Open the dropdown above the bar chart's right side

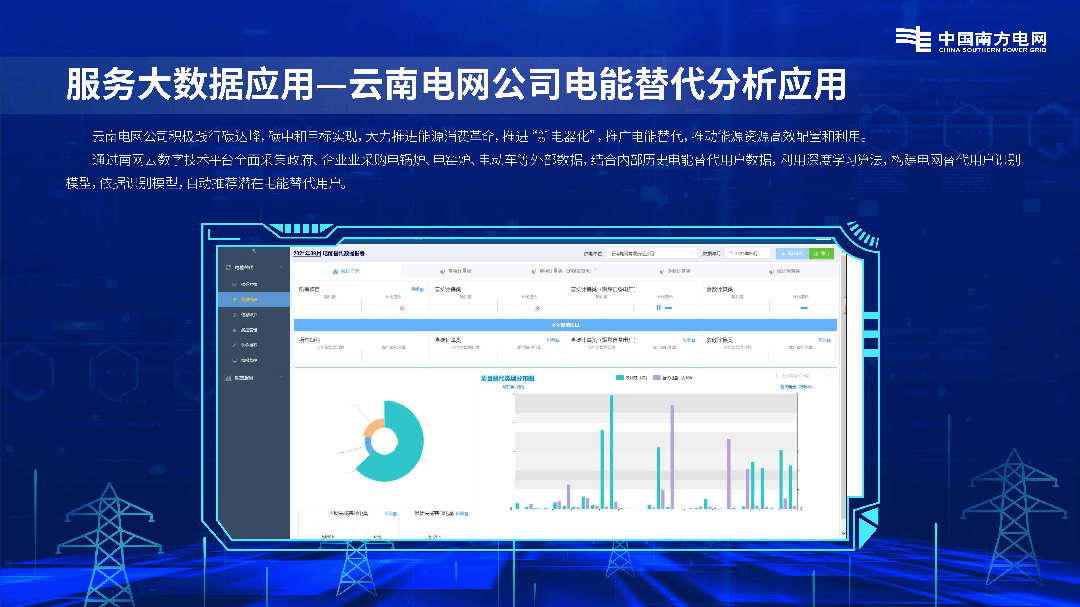(x=804, y=375)
